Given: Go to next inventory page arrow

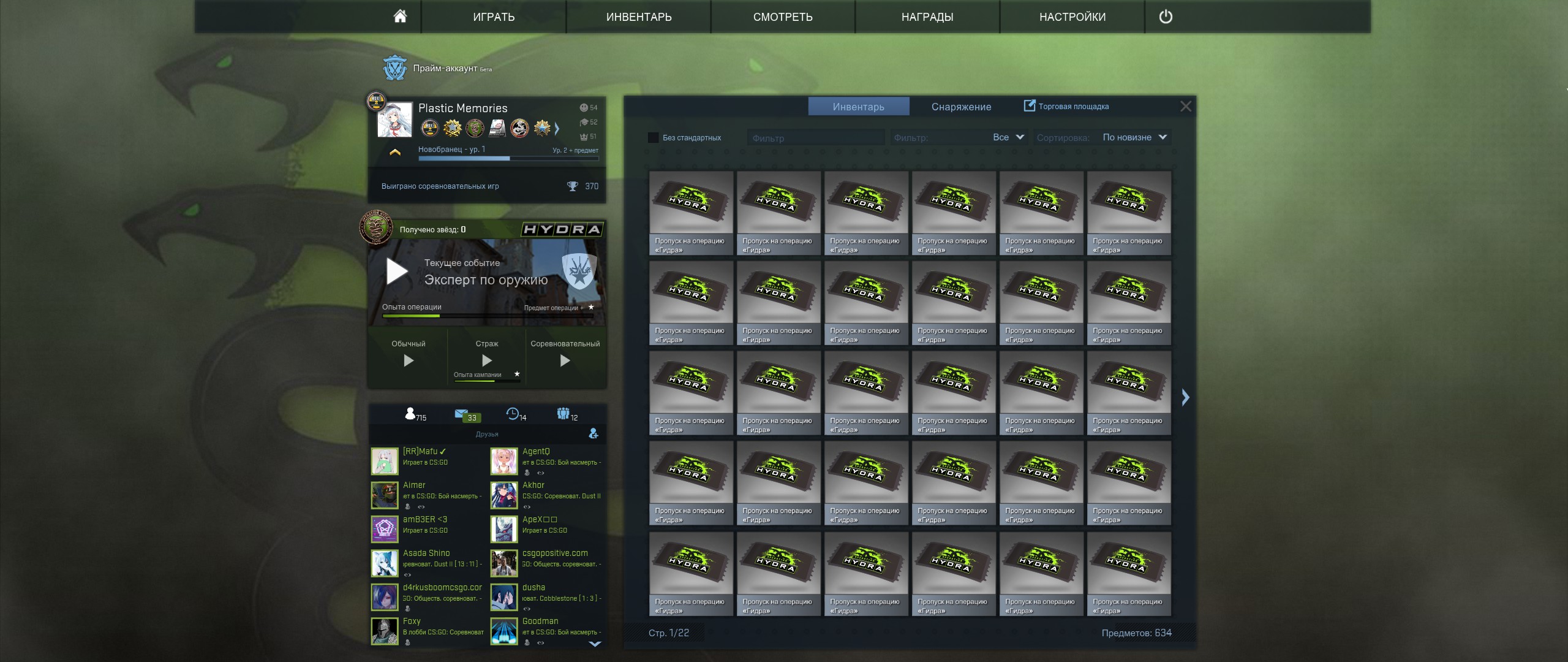Looking at the screenshot, I should pyautogui.click(x=1185, y=397).
